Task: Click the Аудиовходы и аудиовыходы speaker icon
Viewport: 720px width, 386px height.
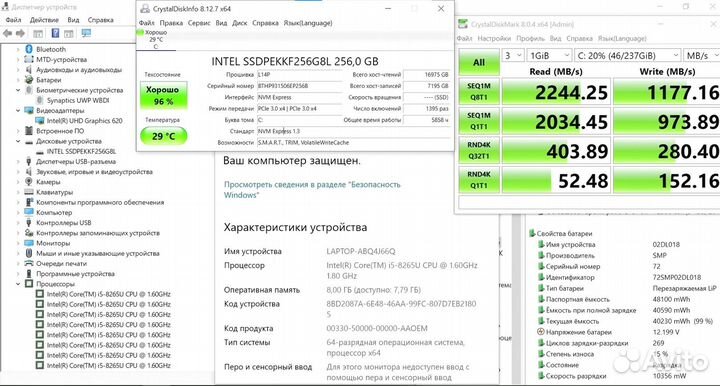Action: pyautogui.click(x=29, y=70)
